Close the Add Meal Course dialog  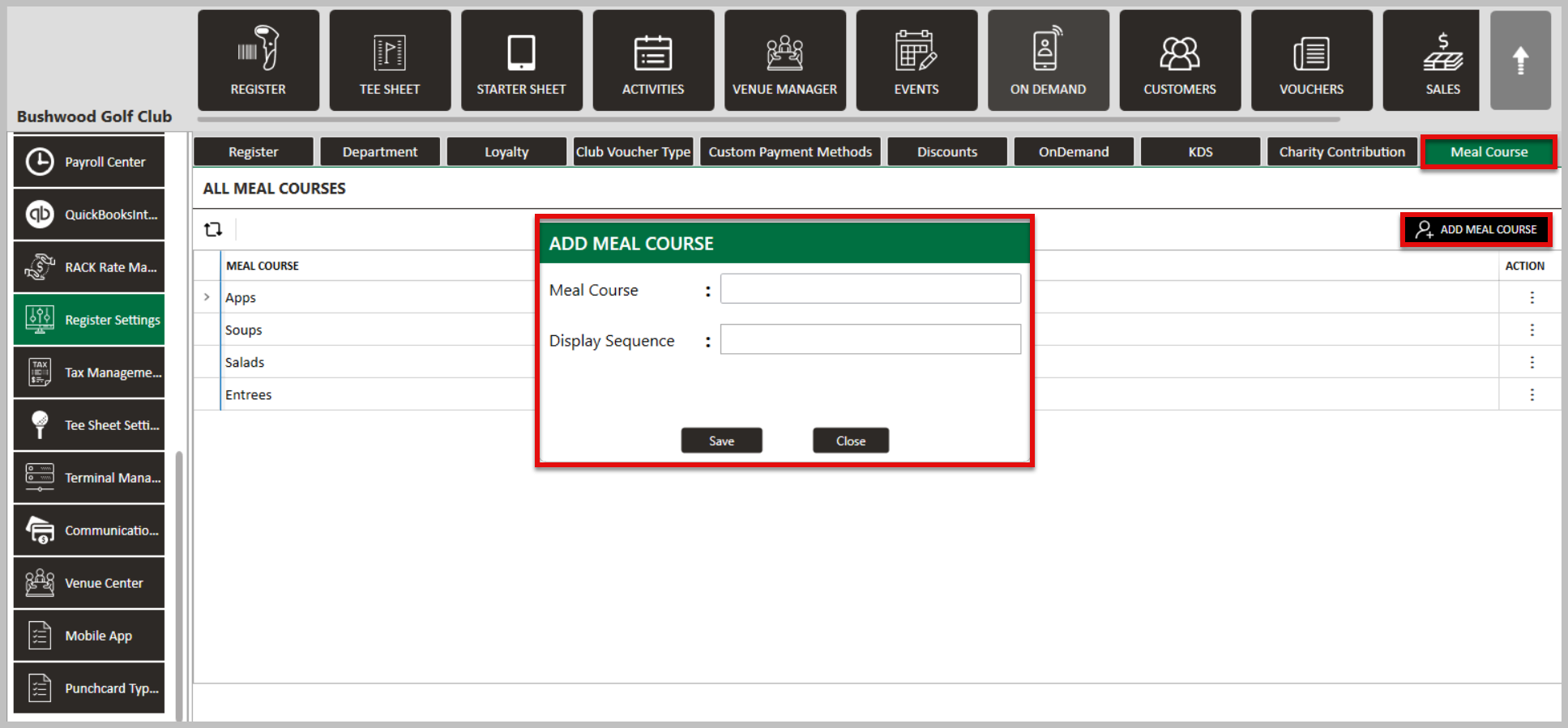click(x=851, y=441)
